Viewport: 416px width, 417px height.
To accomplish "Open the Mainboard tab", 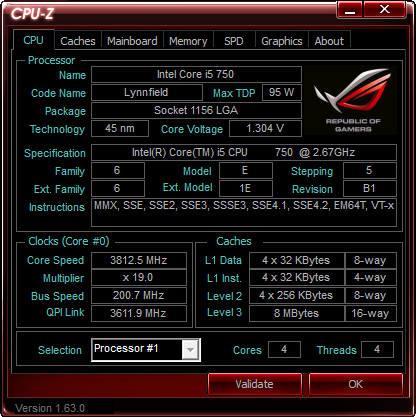I will (132, 41).
